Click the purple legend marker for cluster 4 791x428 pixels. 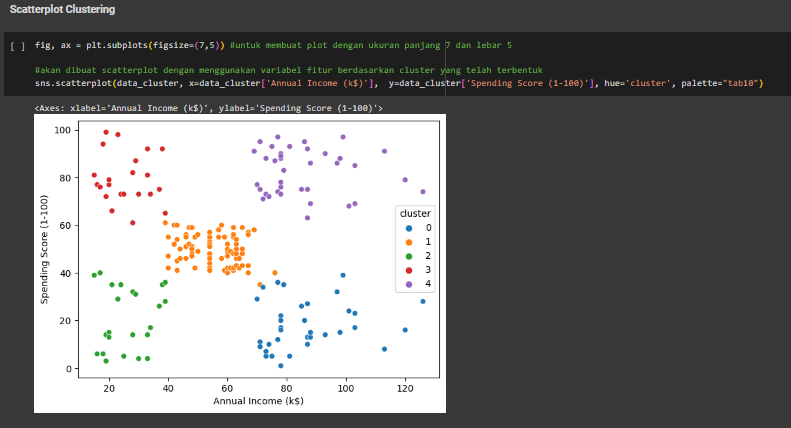(405, 284)
